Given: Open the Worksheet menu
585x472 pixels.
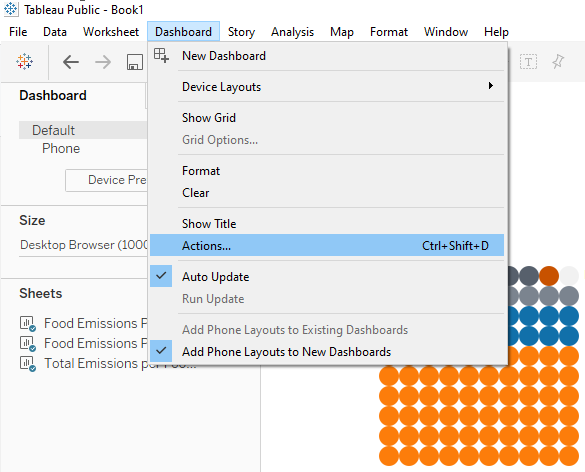Looking at the screenshot, I should (111, 32).
